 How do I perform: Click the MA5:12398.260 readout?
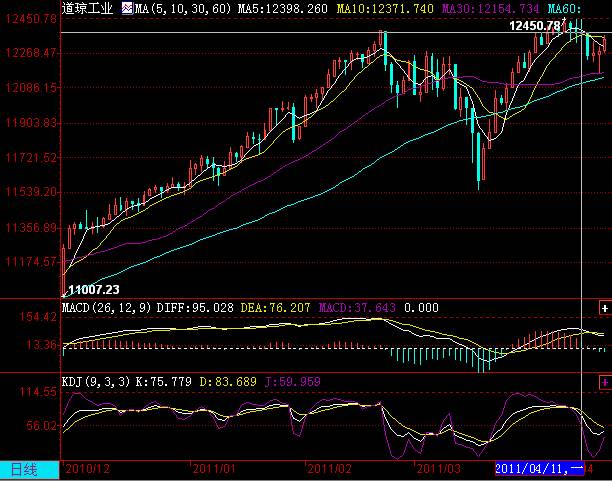click(x=283, y=8)
